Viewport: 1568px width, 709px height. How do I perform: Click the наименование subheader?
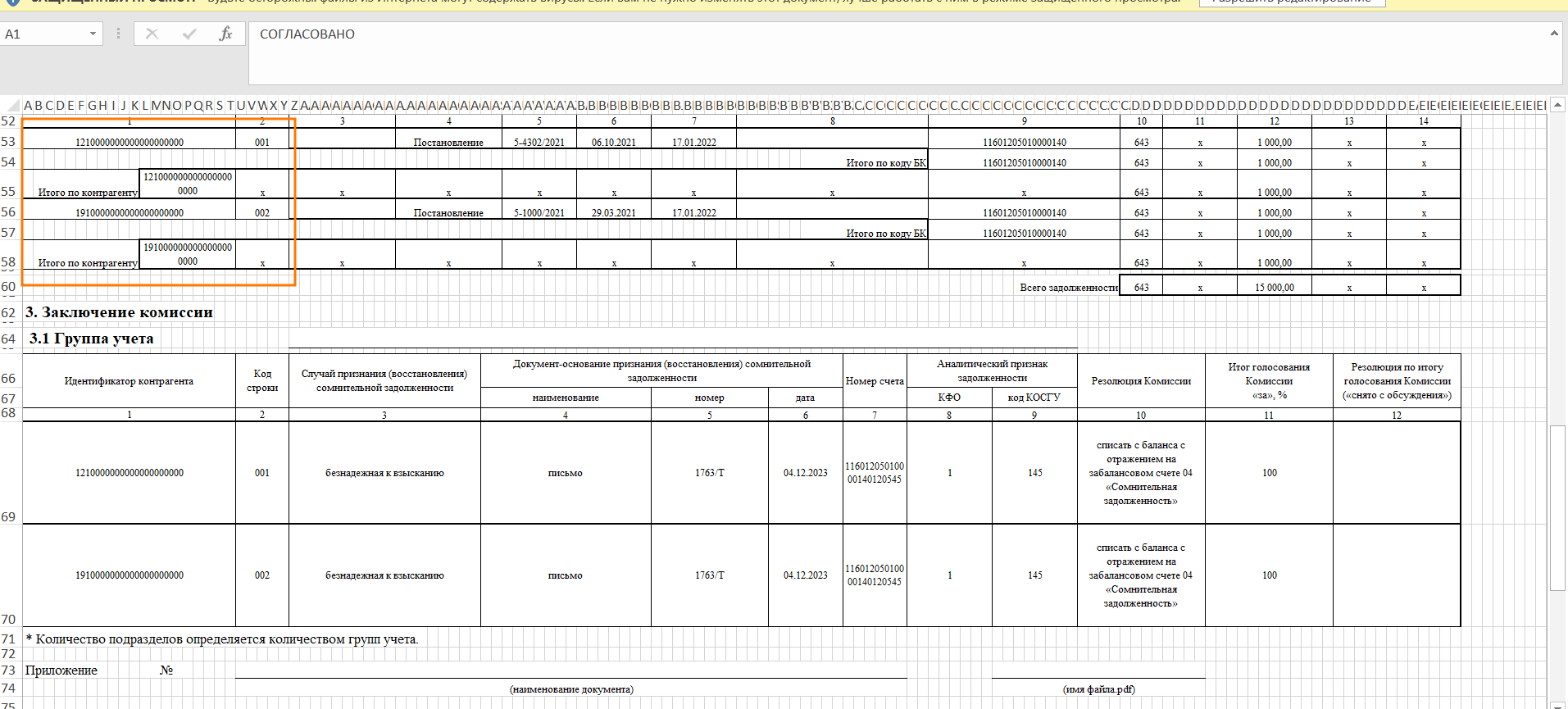(x=566, y=398)
